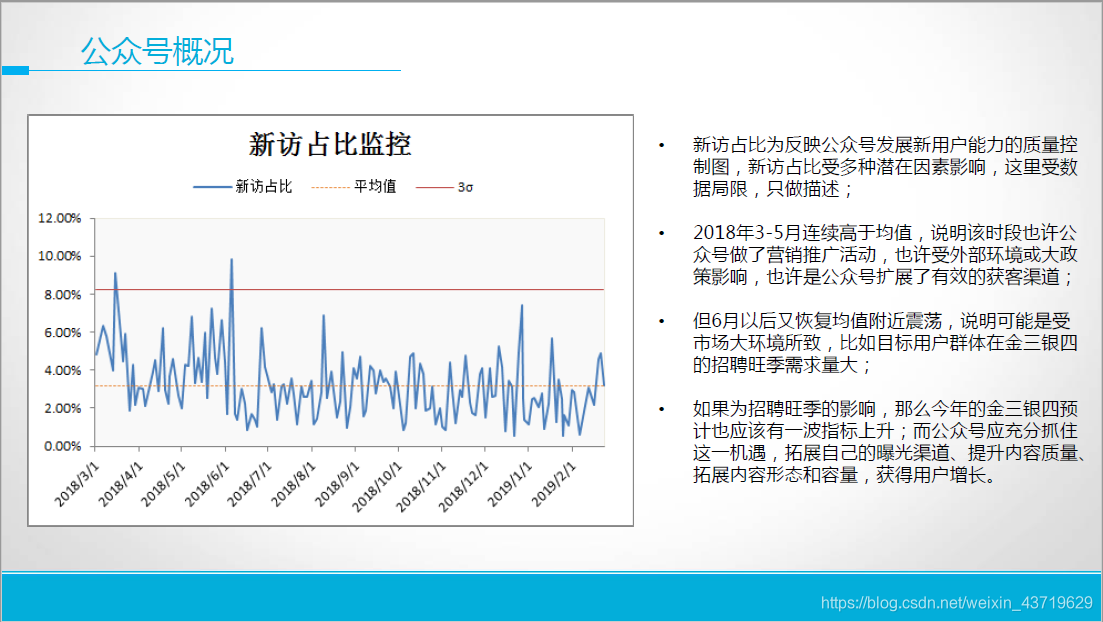Click the 2018/10/1 x-axis date

click(x=376, y=487)
